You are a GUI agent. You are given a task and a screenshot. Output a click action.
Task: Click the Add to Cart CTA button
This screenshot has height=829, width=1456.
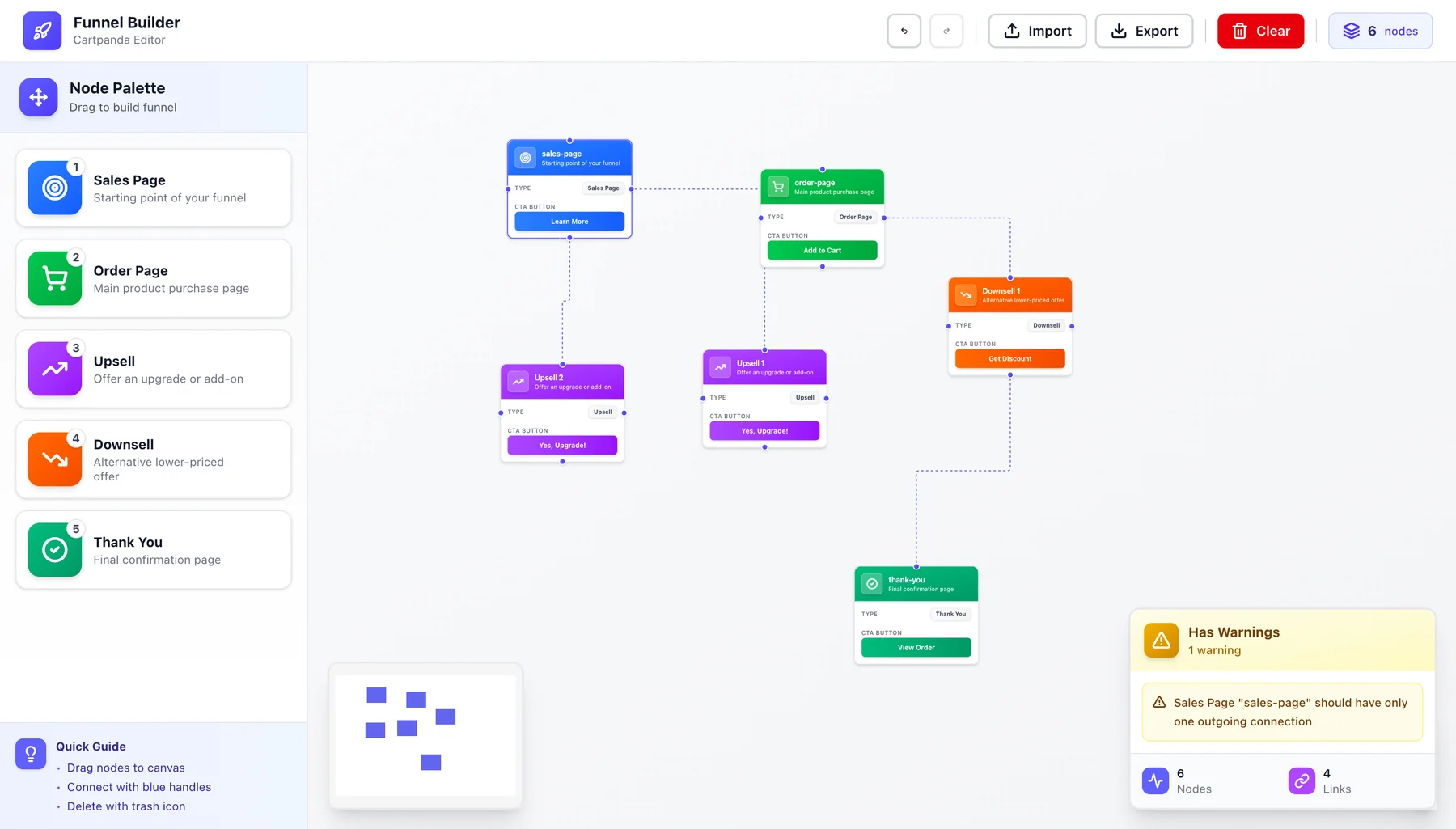(822, 251)
